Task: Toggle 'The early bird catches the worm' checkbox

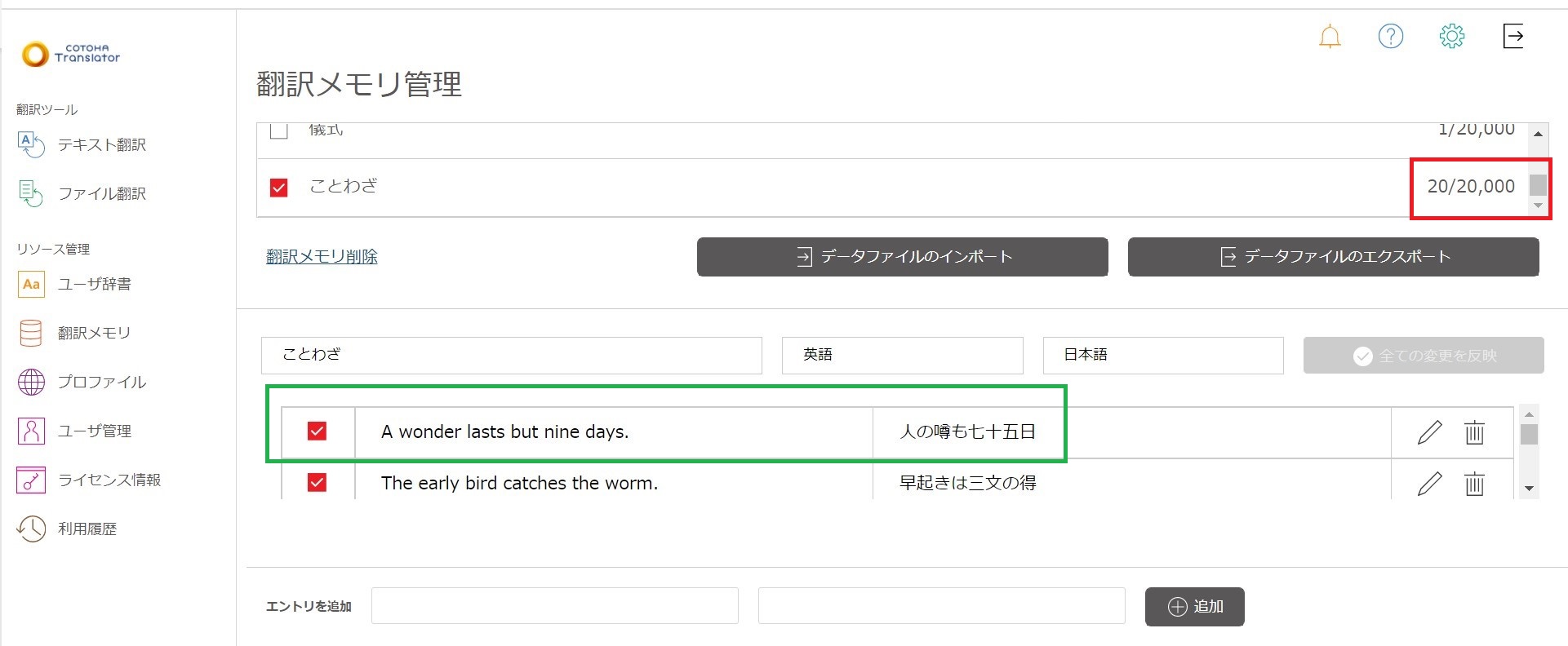Action: (317, 483)
